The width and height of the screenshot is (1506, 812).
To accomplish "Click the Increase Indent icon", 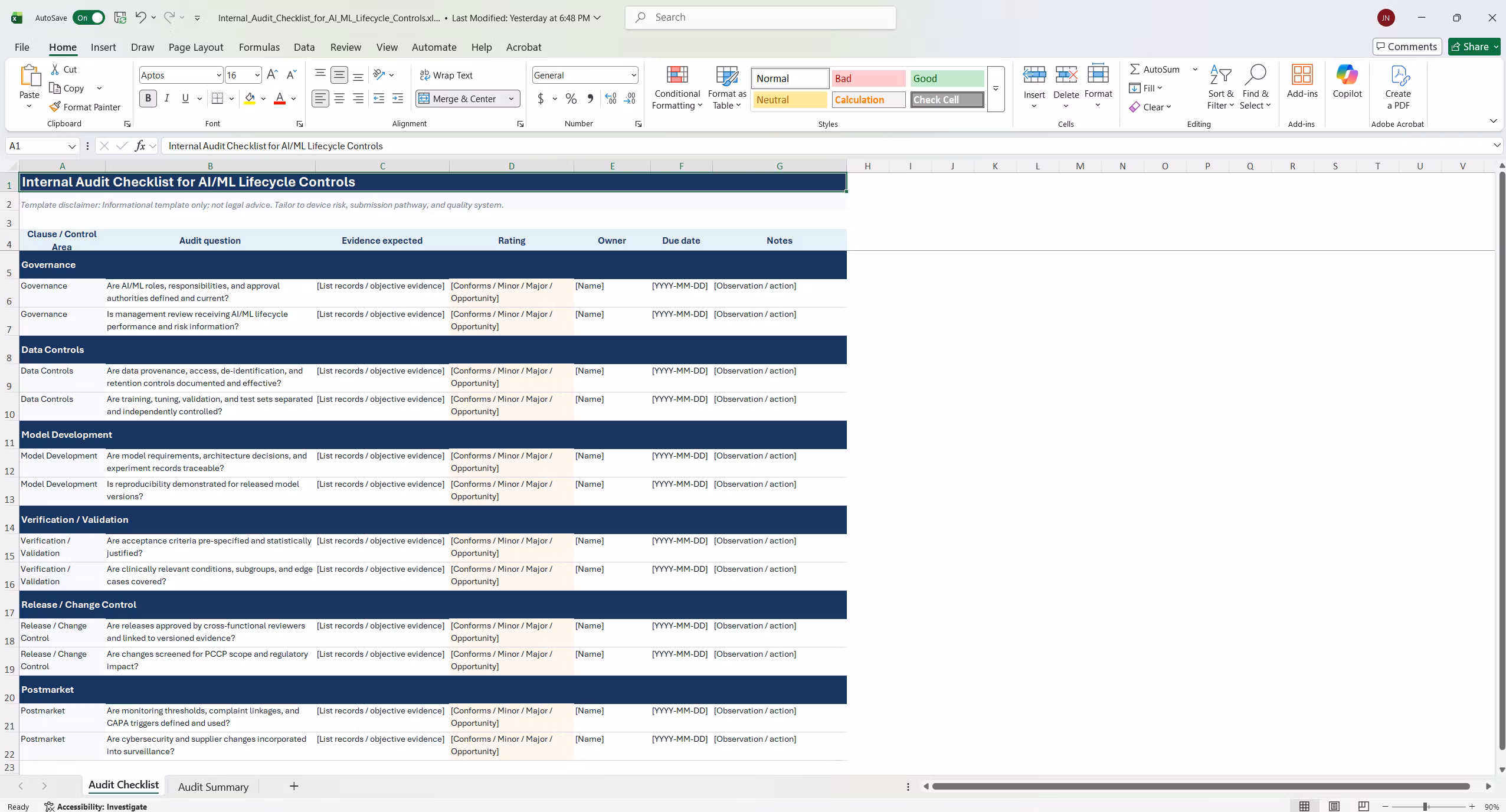I will (x=398, y=99).
